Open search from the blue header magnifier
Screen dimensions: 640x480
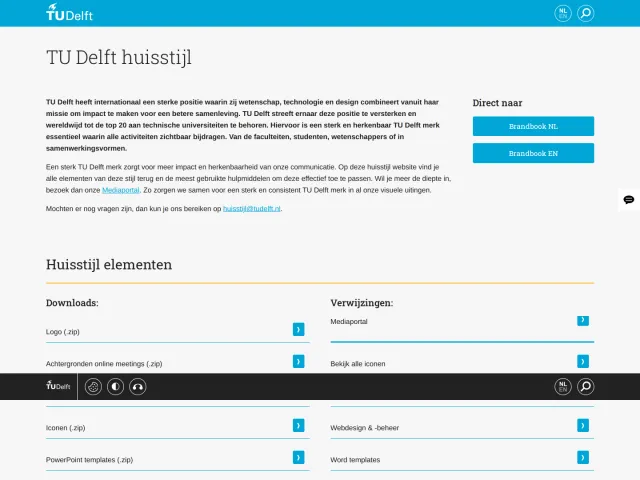pos(586,13)
